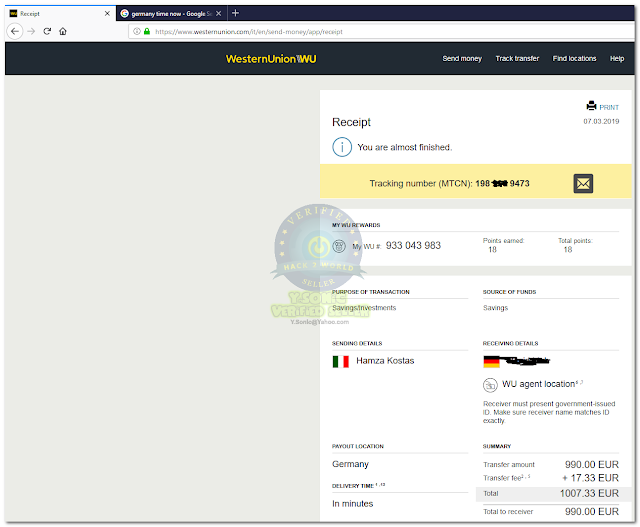Image resolution: width=640 pixels, height=527 pixels.
Task: Click the In minutes delivery time text
Action: pos(353,504)
